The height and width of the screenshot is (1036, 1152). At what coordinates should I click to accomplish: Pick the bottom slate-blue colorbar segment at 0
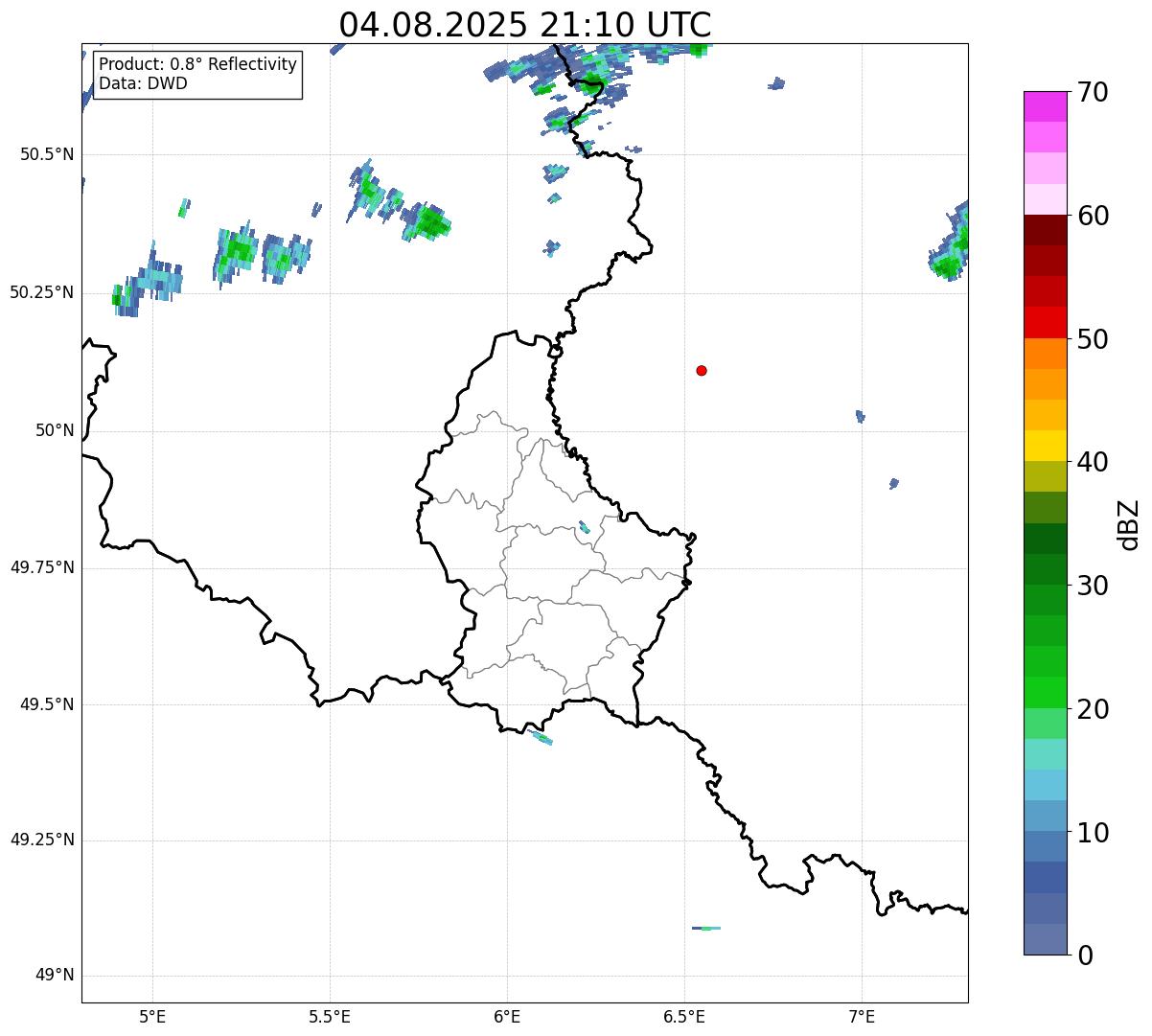coord(1045,939)
